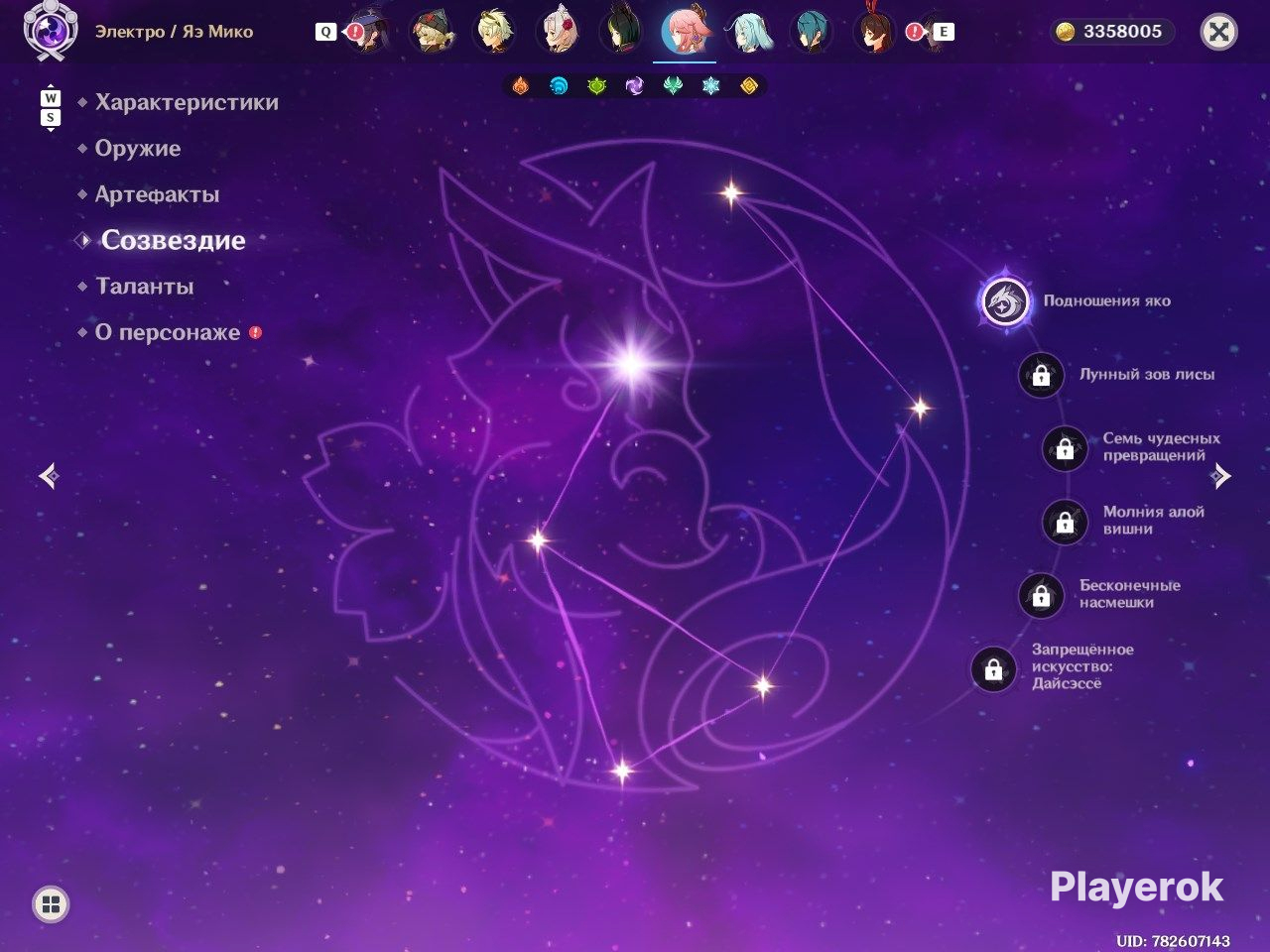The height and width of the screenshot is (952, 1270).
Task: Select the Созвездие menu item
Action: 173,240
